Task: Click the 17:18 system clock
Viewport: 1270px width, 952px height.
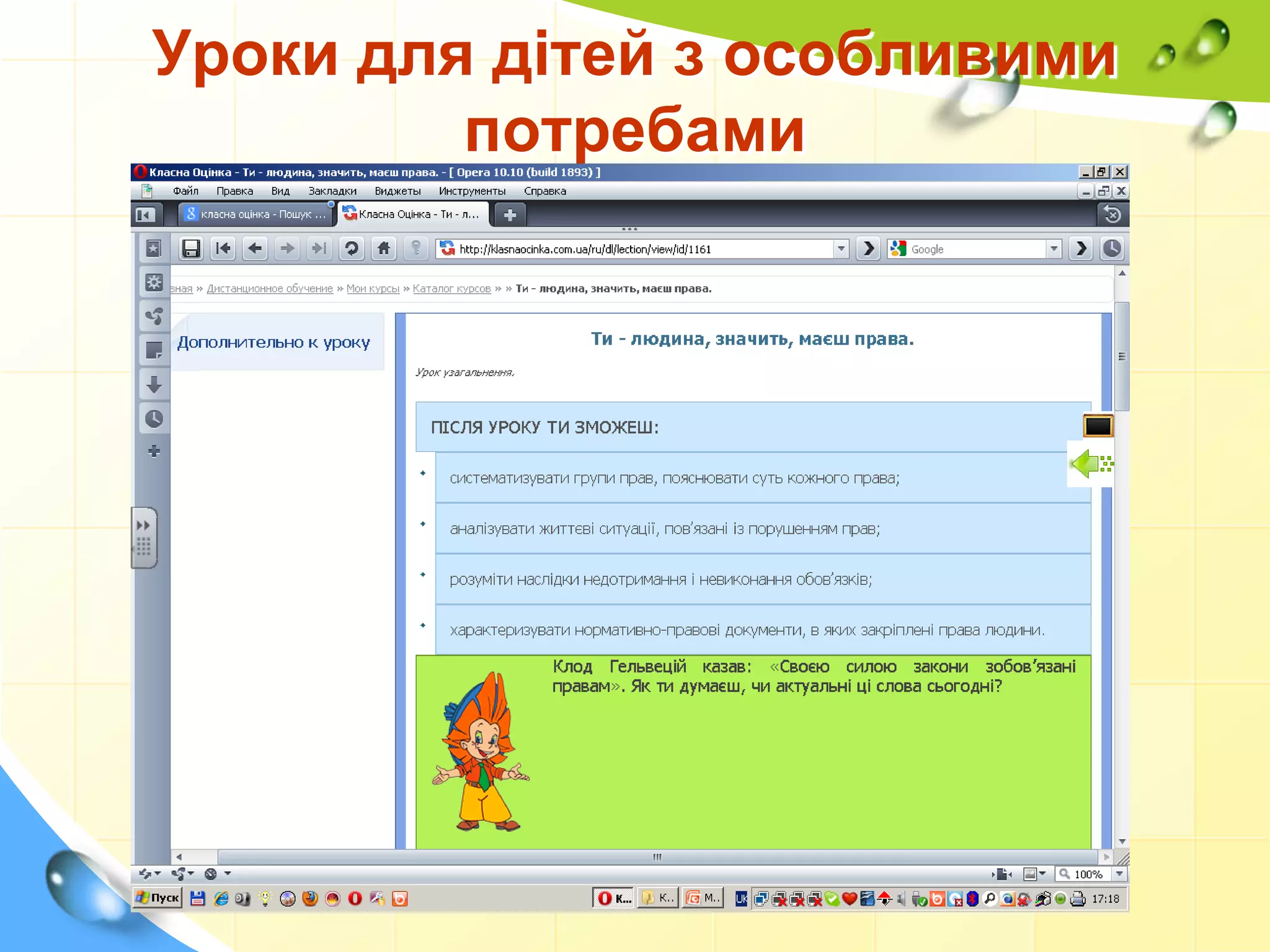Action: pyautogui.click(x=1106, y=898)
